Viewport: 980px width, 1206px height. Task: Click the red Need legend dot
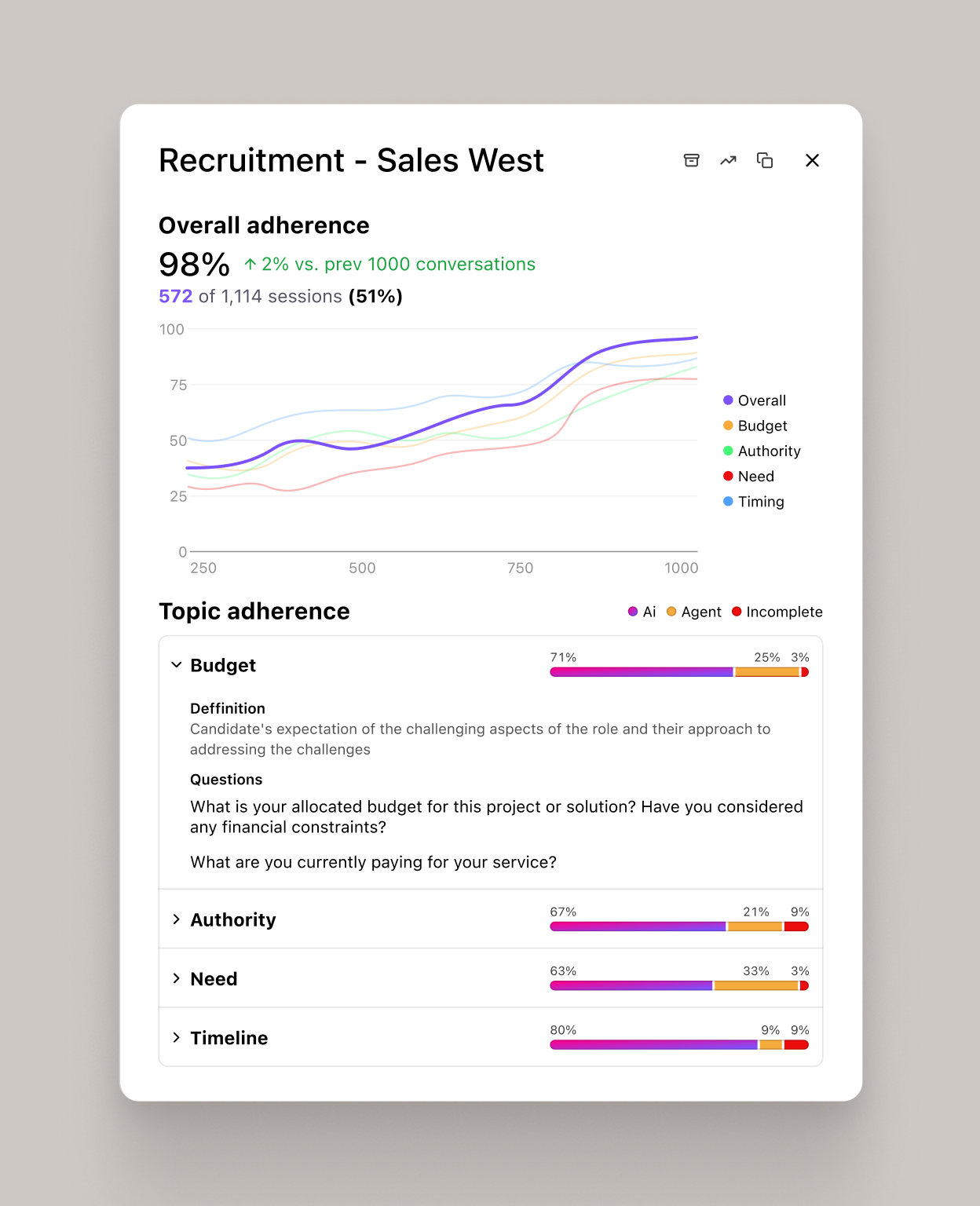pos(727,476)
